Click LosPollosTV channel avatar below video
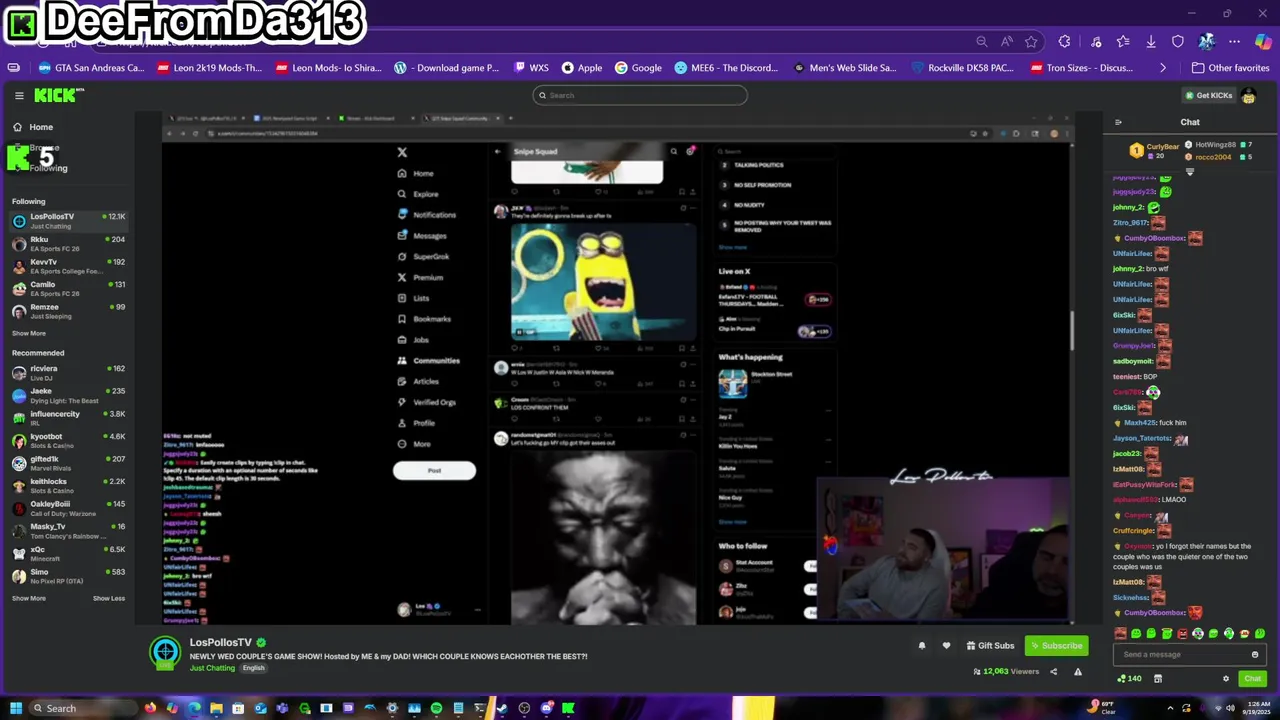The image size is (1280, 720). click(x=165, y=653)
